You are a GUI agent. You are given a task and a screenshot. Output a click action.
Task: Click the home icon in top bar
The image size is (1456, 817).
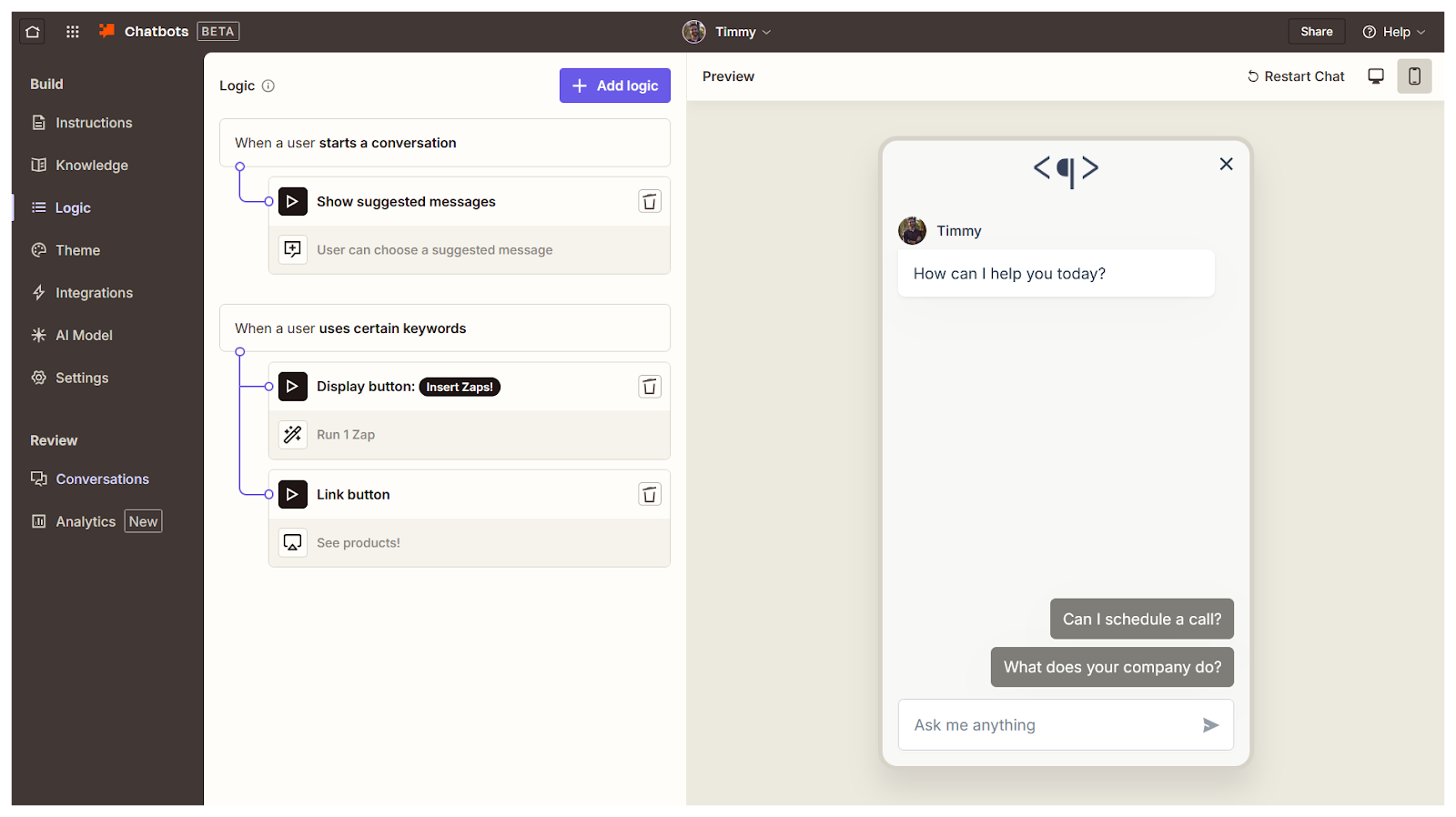coord(33,32)
